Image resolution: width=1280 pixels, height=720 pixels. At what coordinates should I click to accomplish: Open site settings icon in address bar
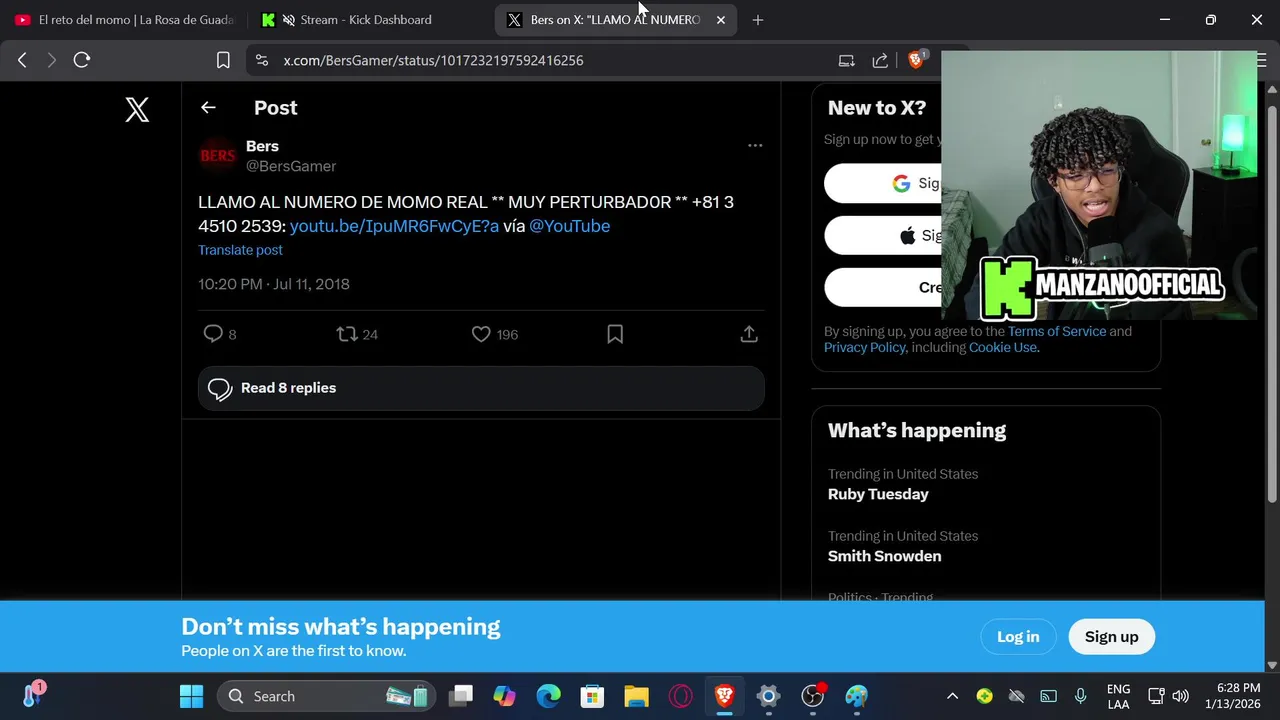coord(262,60)
